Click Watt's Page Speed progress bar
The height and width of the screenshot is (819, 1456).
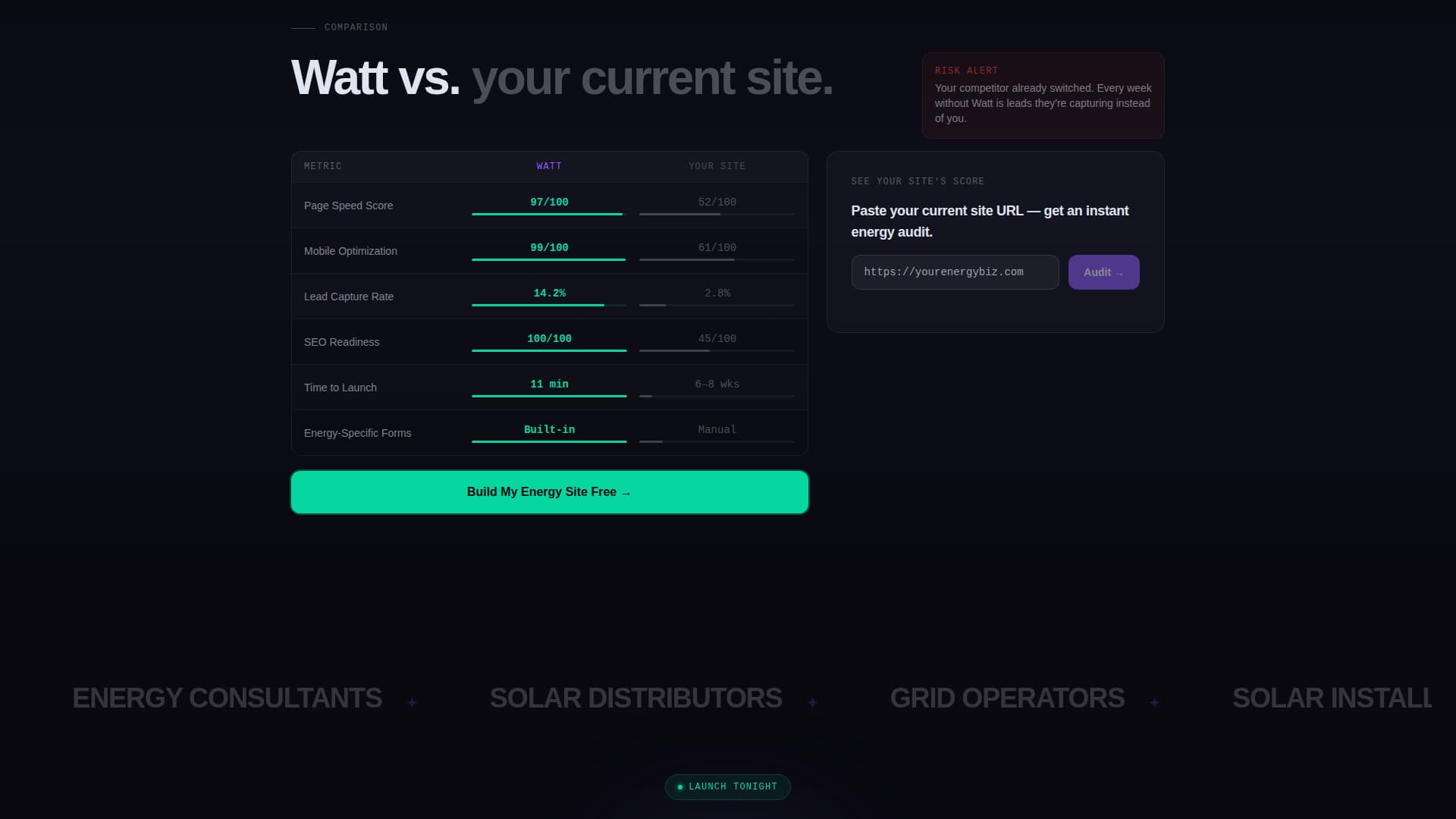click(x=548, y=214)
